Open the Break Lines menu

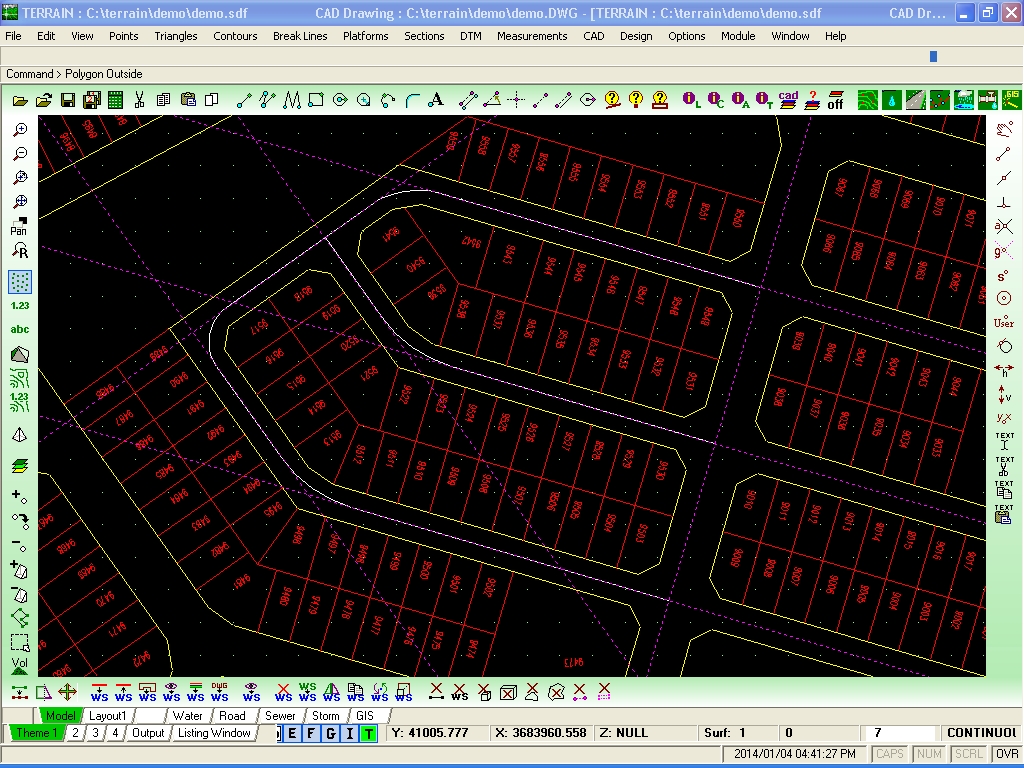[x=300, y=36]
